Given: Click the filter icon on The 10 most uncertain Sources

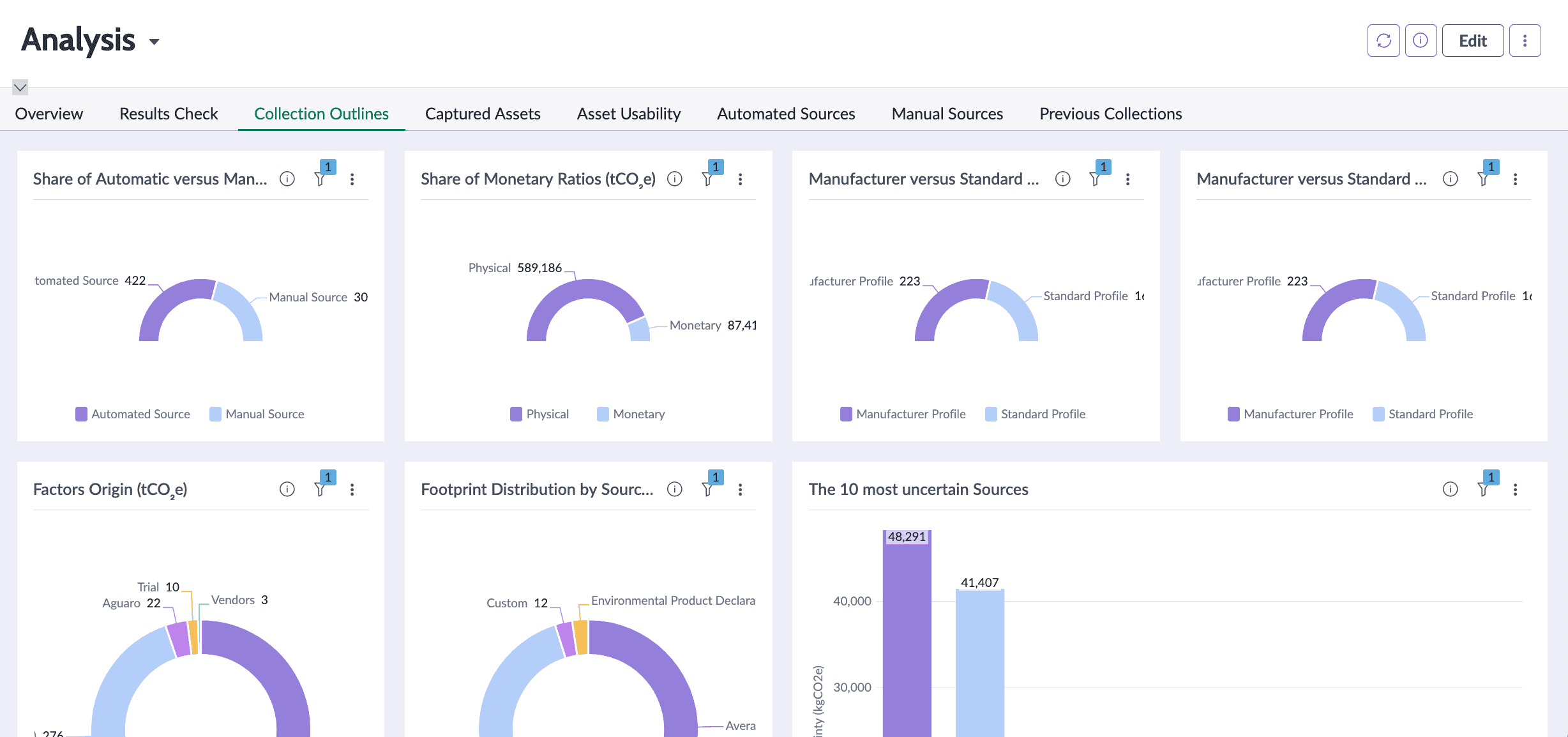Looking at the screenshot, I should click(x=1482, y=489).
